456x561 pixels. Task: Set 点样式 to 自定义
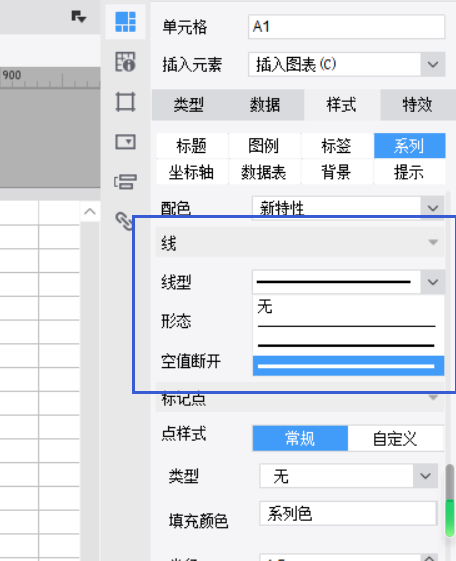click(x=395, y=438)
